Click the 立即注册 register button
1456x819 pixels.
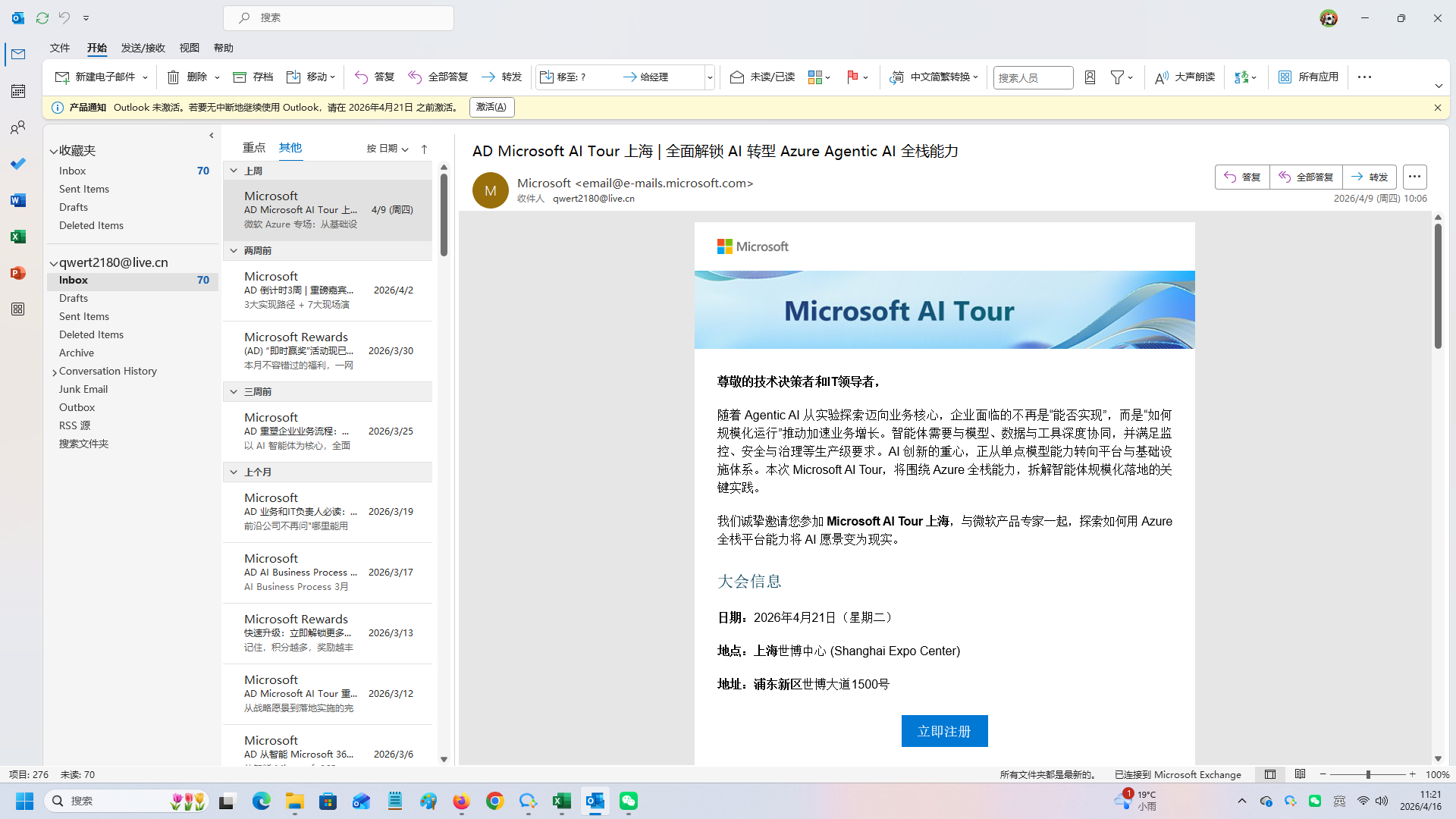pos(944,731)
